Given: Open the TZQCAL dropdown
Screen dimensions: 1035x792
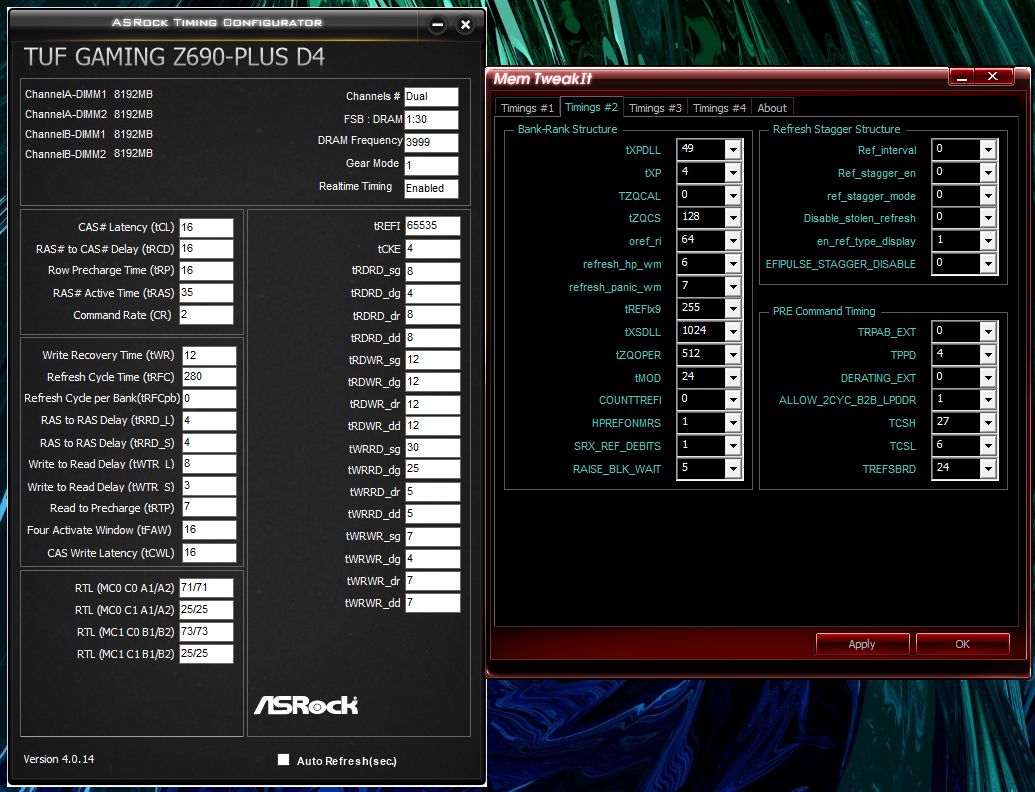Looking at the screenshot, I should click(x=733, y=196).
